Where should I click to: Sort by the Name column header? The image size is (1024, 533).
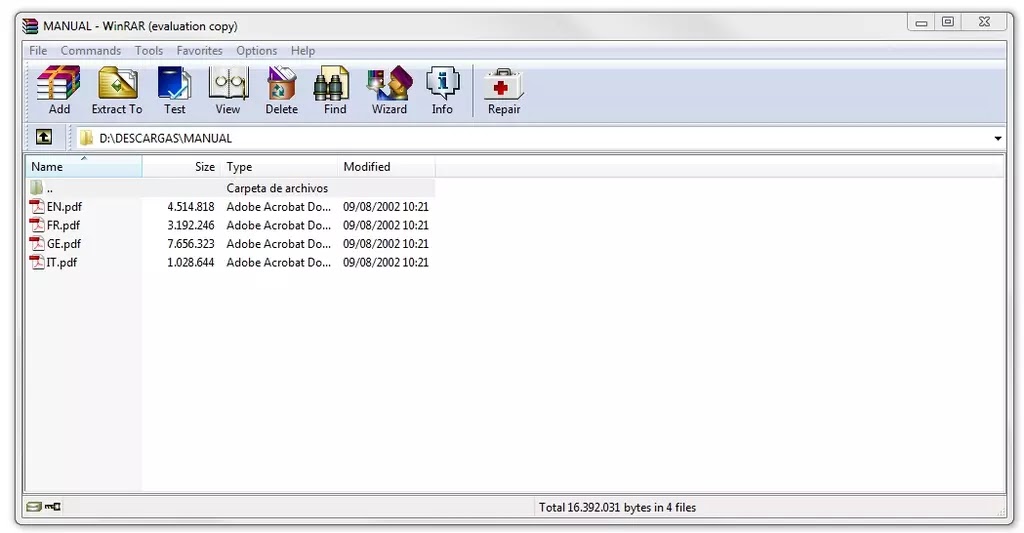84,167
